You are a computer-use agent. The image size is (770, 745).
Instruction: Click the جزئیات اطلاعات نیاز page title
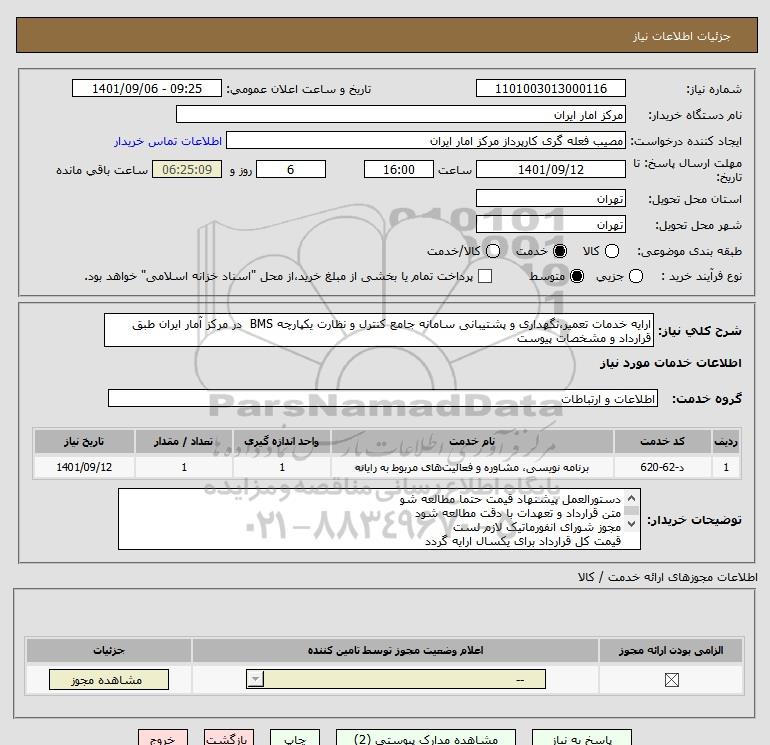click(681, 36)
